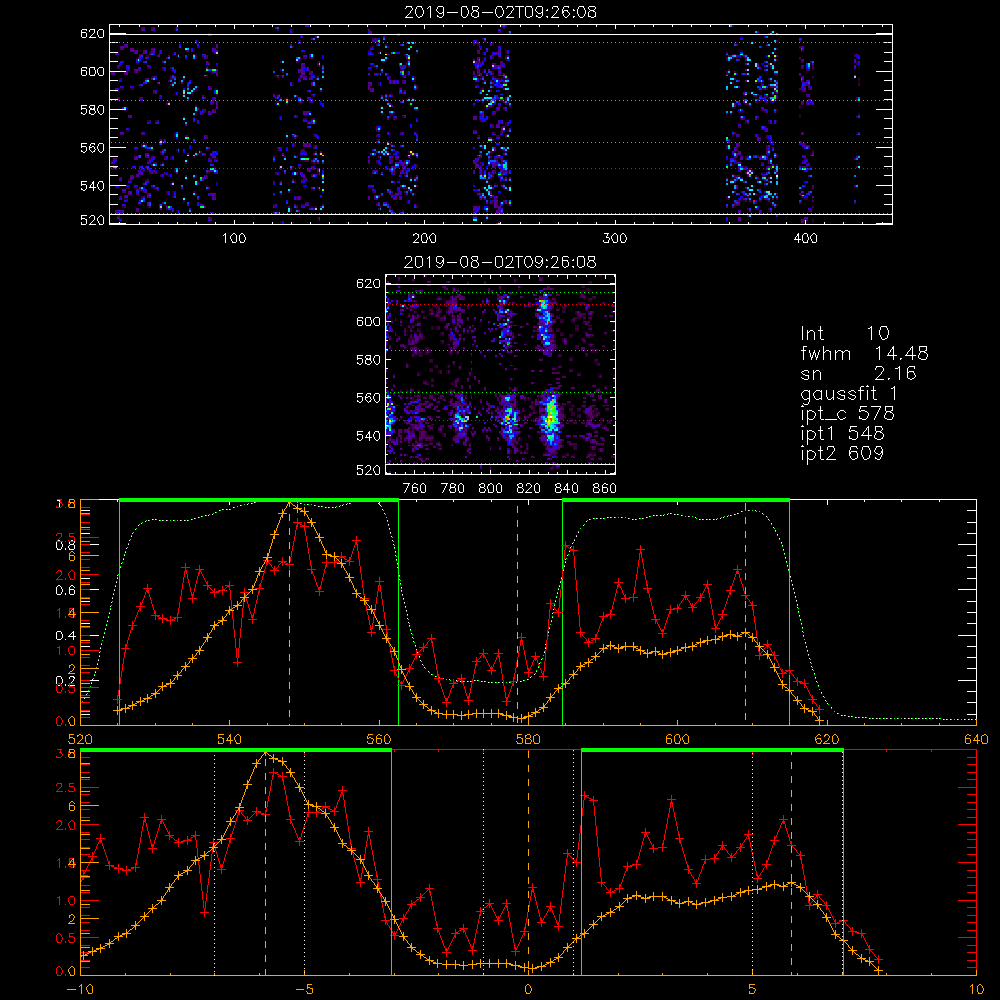Click the 'gaussfit 1' label
This screenshot has width=1000, height=1000.
tap(849, 393)
